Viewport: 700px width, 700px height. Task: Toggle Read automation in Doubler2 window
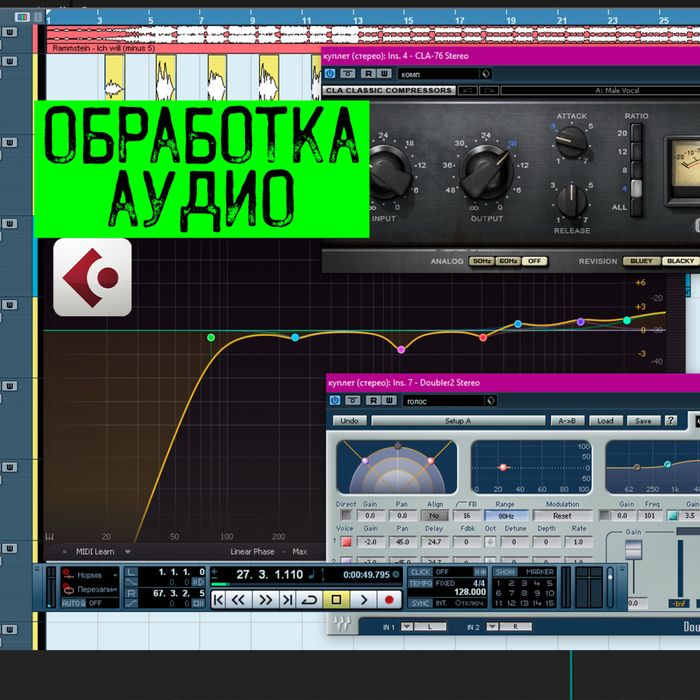click(x=372, y=400)
